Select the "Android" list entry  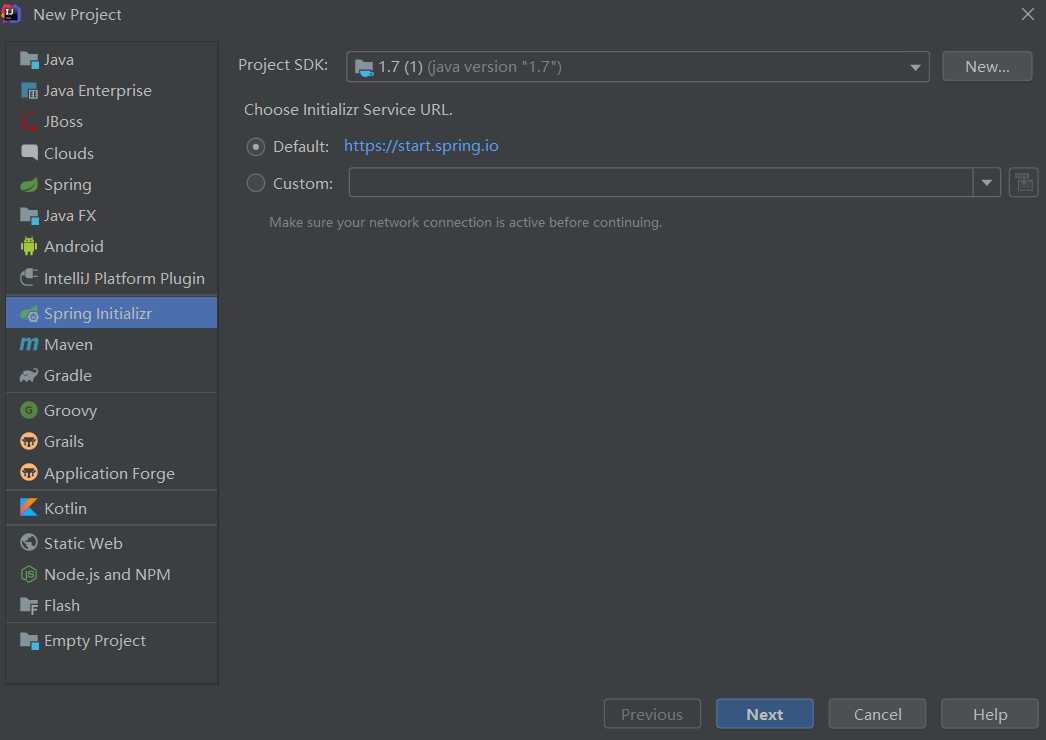click(x=111, y=246)
